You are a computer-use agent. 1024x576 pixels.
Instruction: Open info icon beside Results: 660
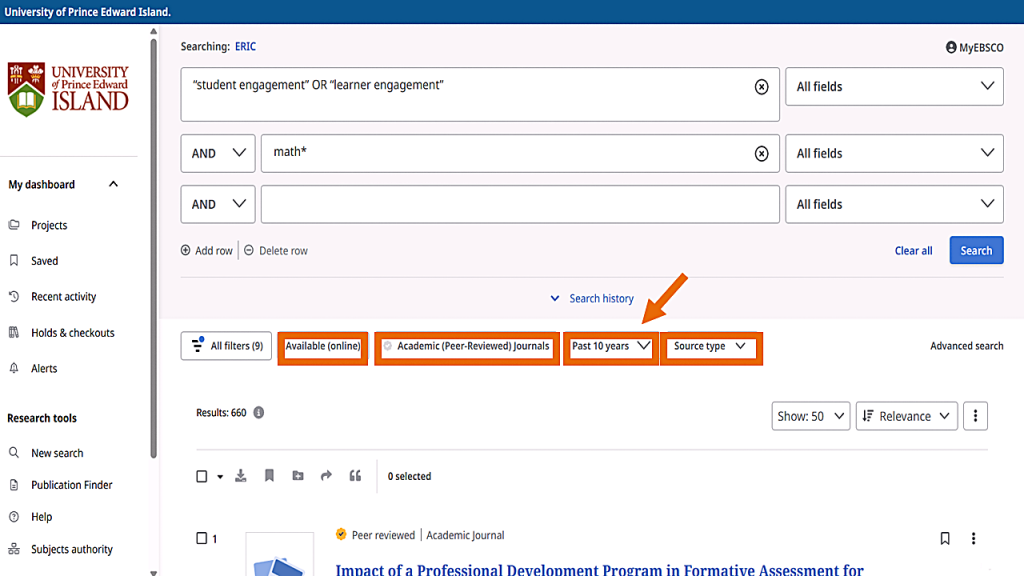[259, 413]
